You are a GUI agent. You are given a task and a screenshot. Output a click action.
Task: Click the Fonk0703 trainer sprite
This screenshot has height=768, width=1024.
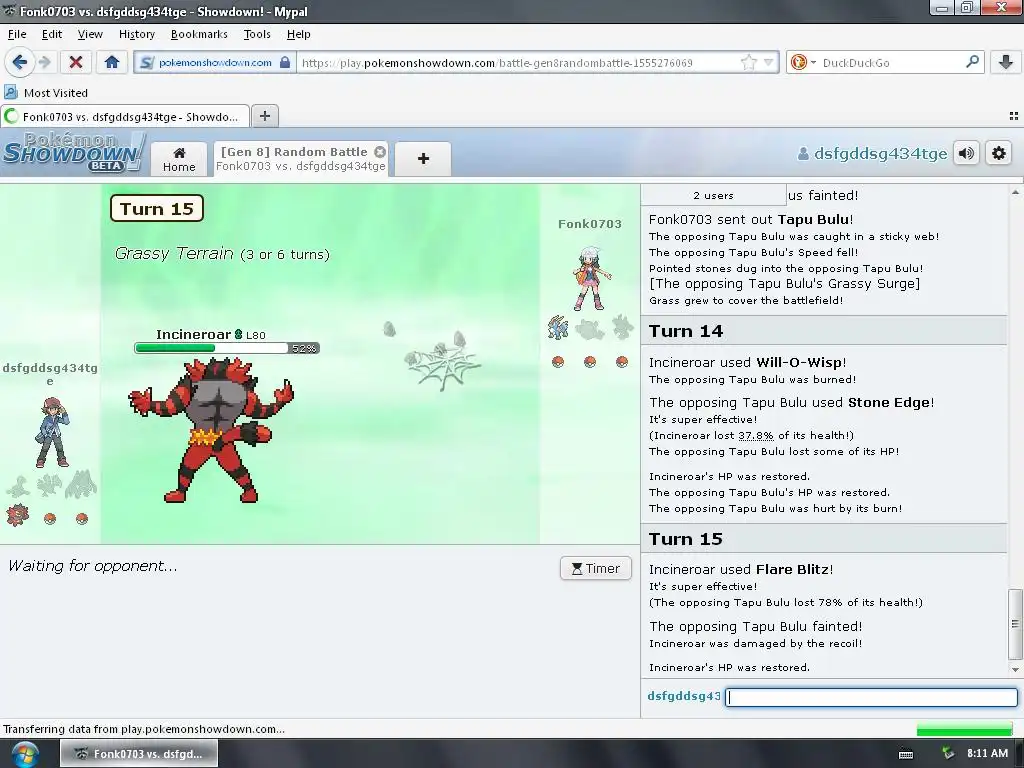[592, 278]
